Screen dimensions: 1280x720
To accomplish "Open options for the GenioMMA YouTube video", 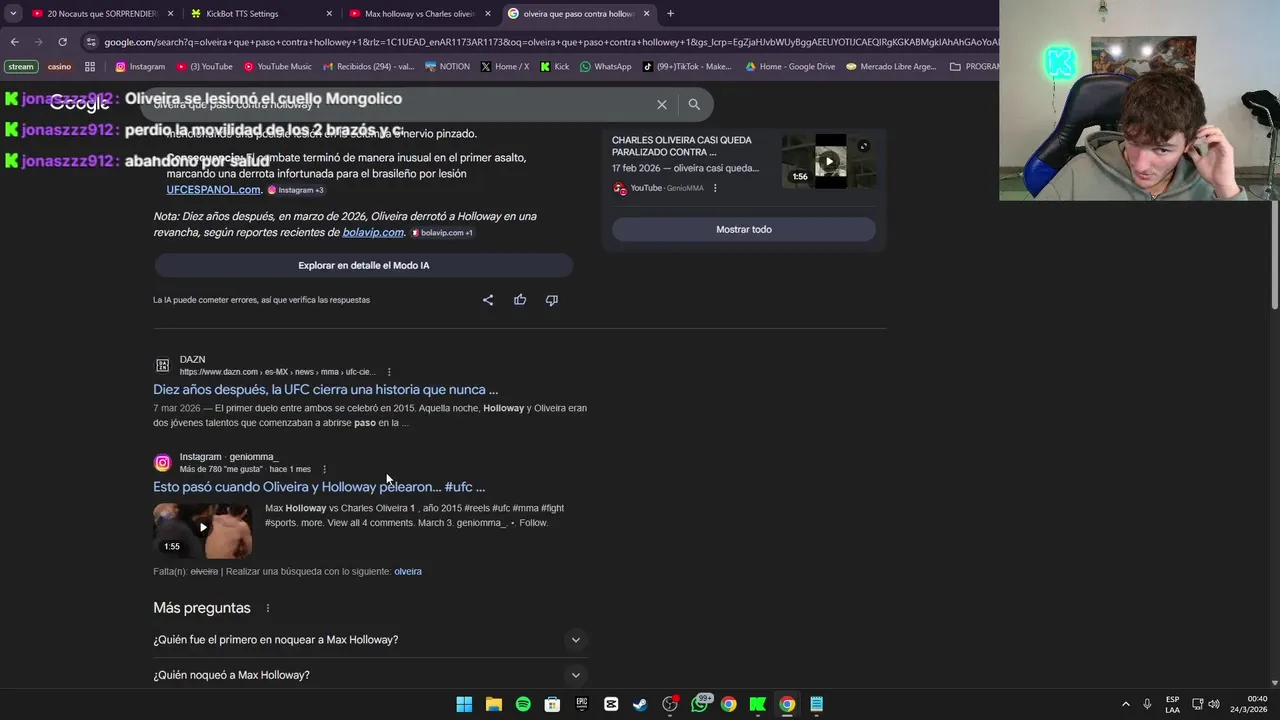I will pyautogui.click(x=715, y=188).
